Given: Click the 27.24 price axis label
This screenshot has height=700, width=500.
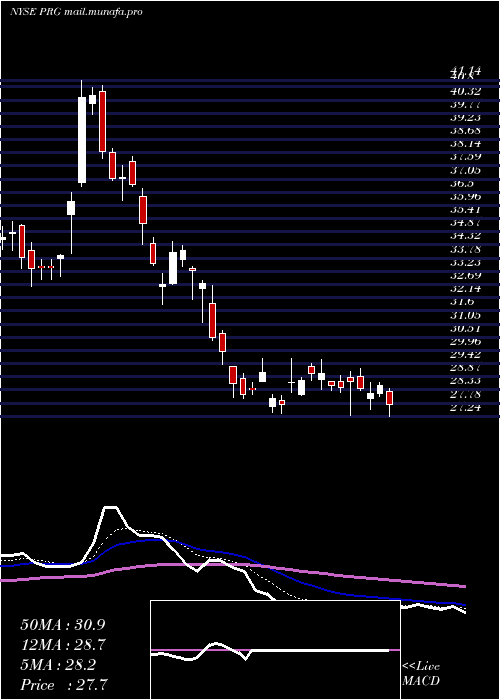Looking at the screenshot, I should pos(465,407).
